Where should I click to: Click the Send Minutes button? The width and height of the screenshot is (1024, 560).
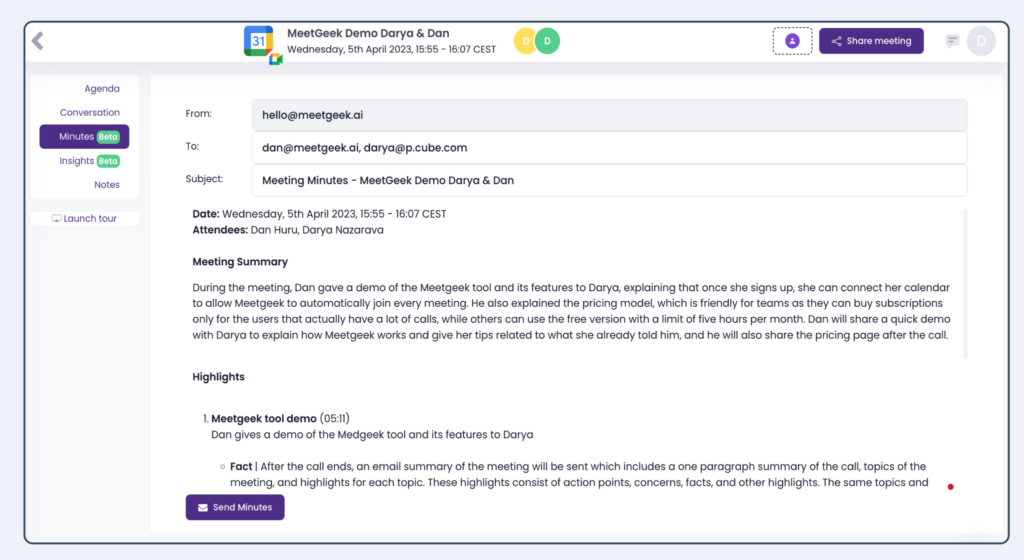[235, 507]
